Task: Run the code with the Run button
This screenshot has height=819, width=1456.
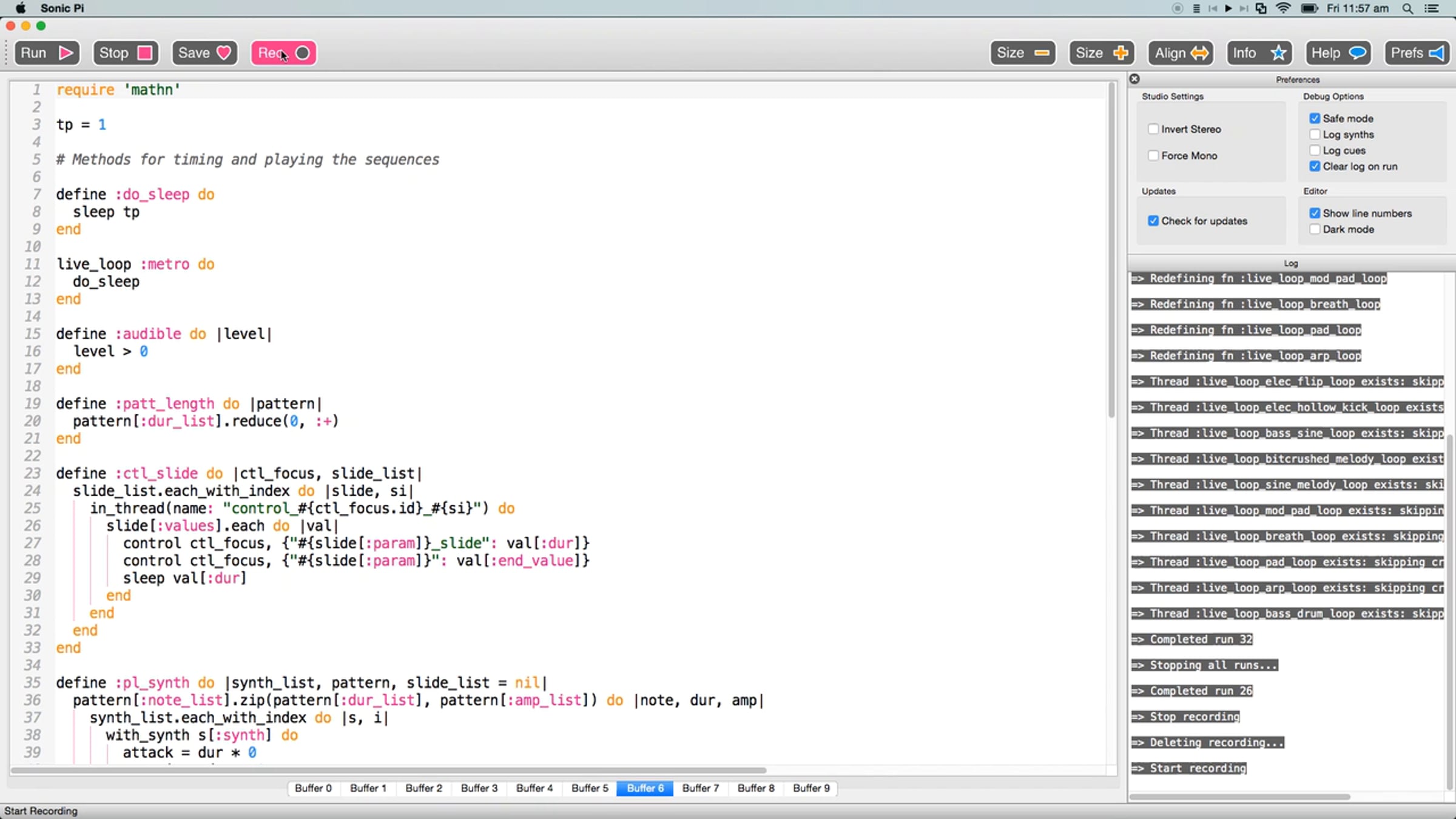Action: click(x=47, y=53)
